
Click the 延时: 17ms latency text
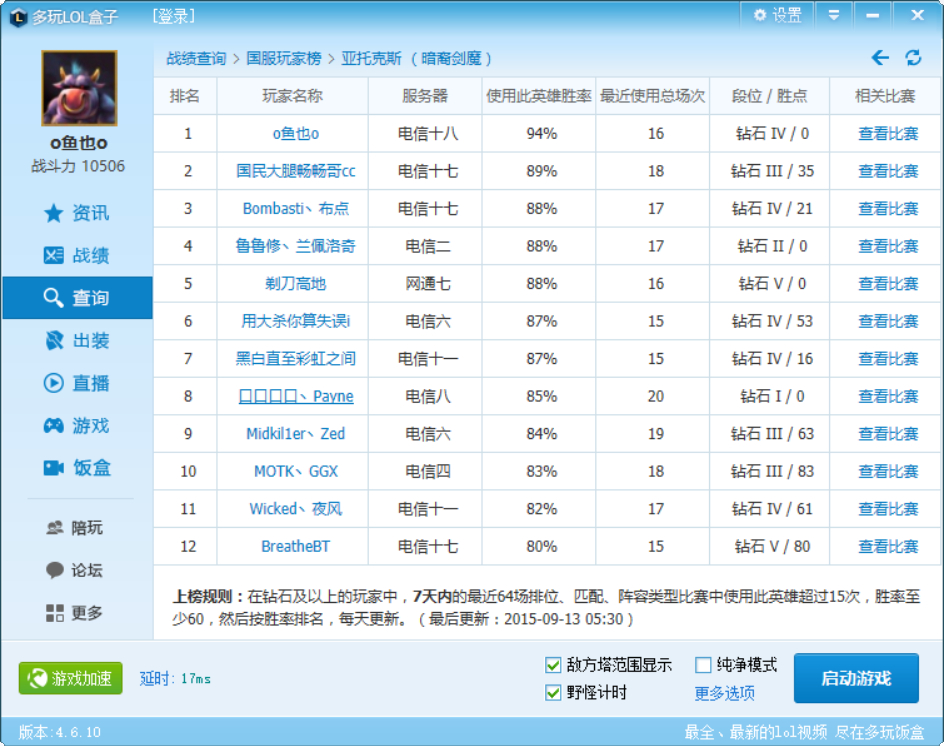pyautogui.click(x=175, y=679)
